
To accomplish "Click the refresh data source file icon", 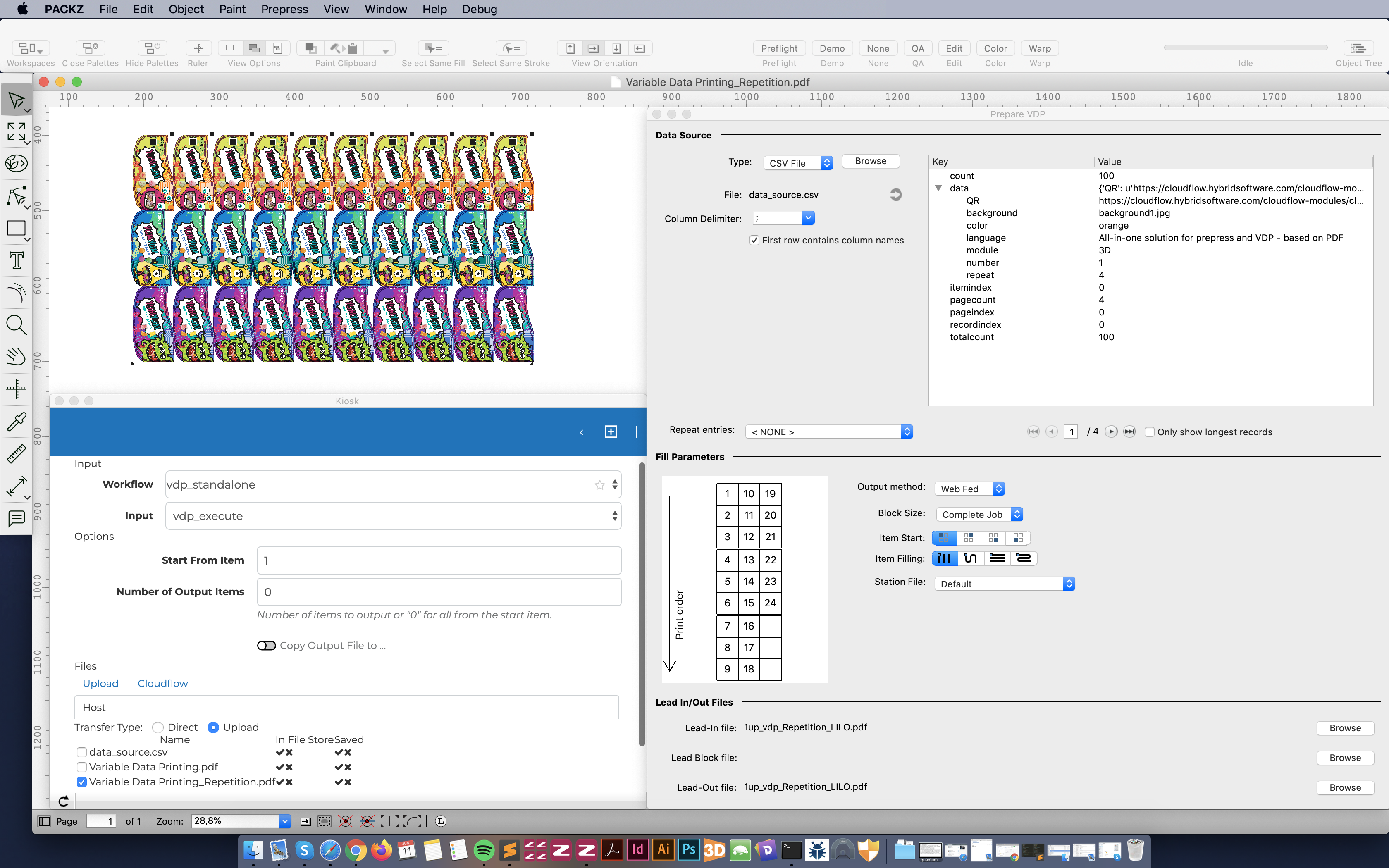I will (x=895, y=195).
